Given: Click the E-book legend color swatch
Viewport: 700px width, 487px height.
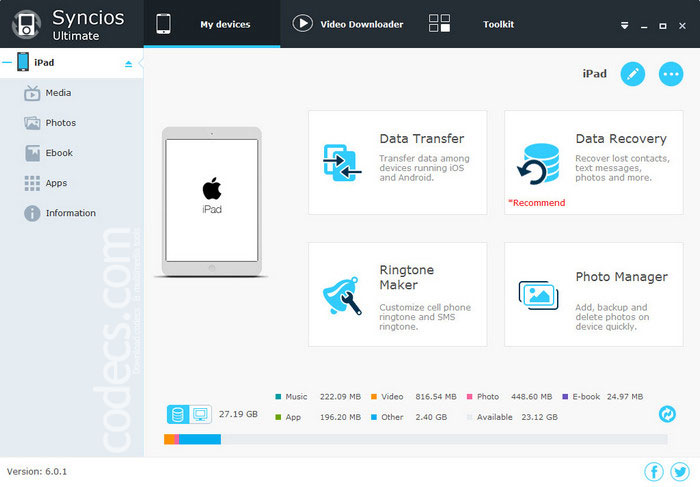Looking at the screenshot, I should (x=565, y=396).
